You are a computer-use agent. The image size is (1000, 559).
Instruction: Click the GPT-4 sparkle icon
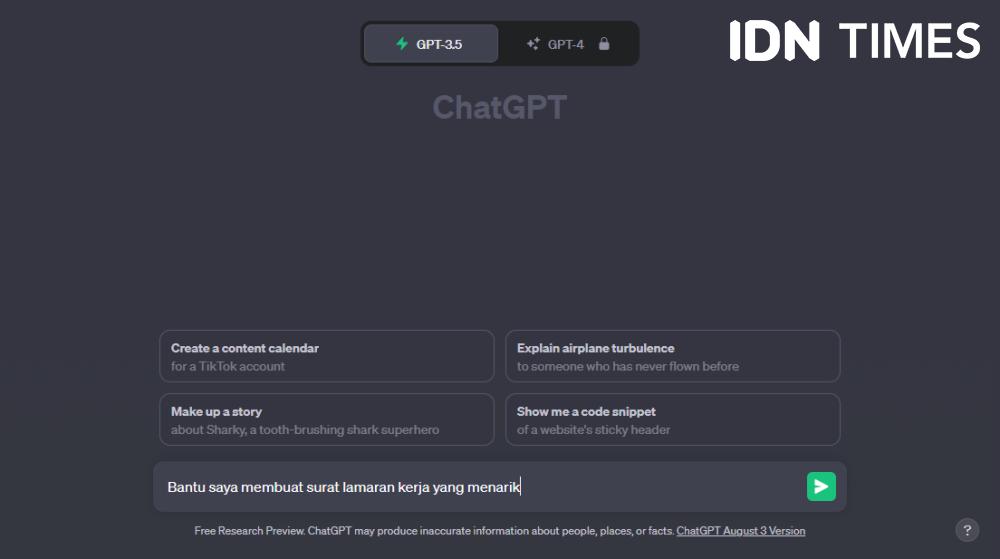pos(533,44)
